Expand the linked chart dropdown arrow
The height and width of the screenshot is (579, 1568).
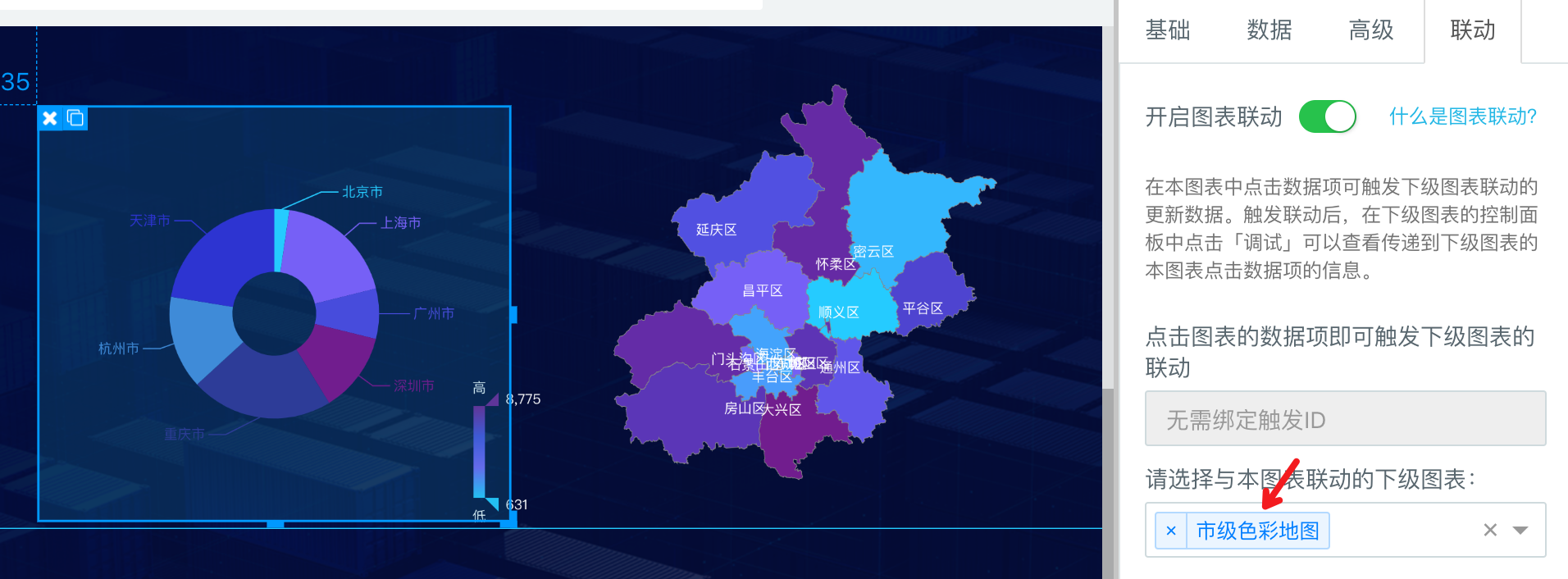click(1520, 531)
